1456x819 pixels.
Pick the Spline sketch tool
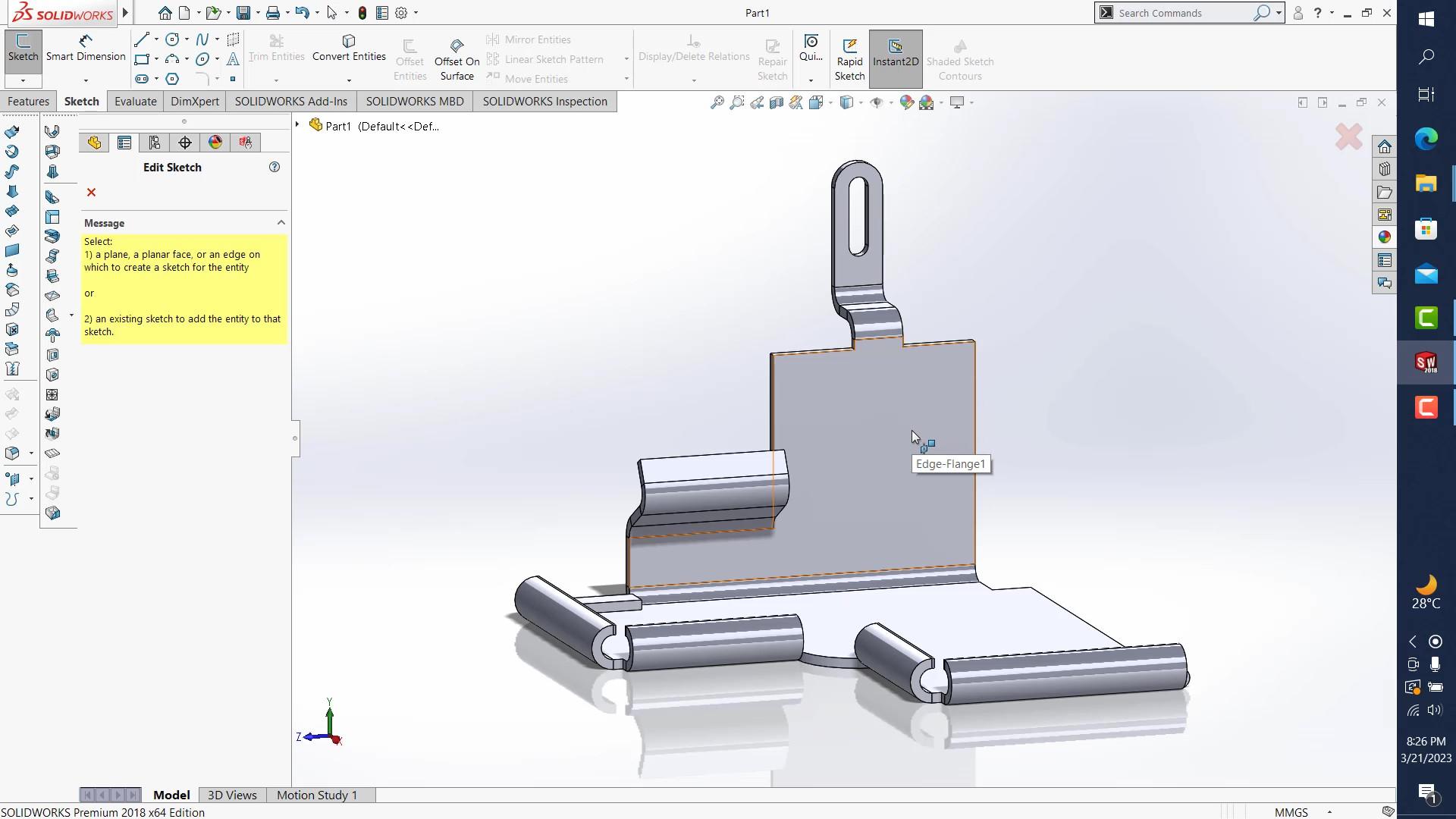pyautogui.click(x=202, y=39)
